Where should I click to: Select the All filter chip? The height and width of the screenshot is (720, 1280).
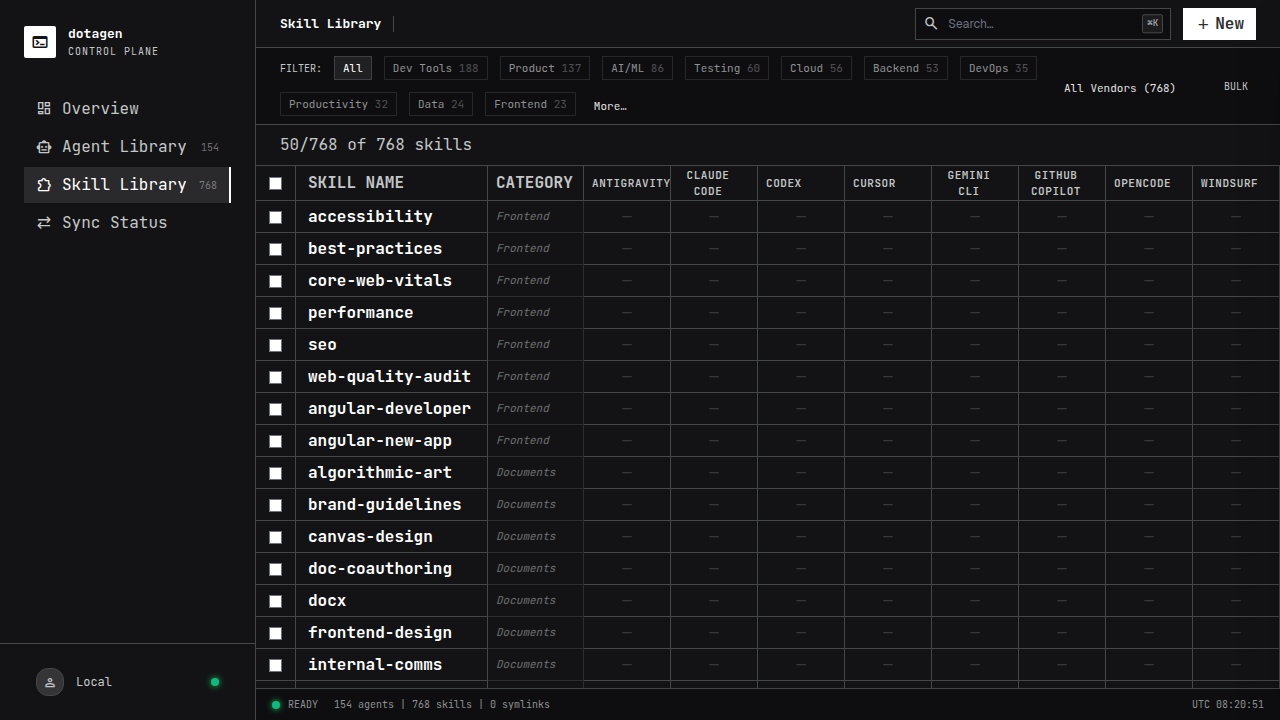click(x=353, y=68)
